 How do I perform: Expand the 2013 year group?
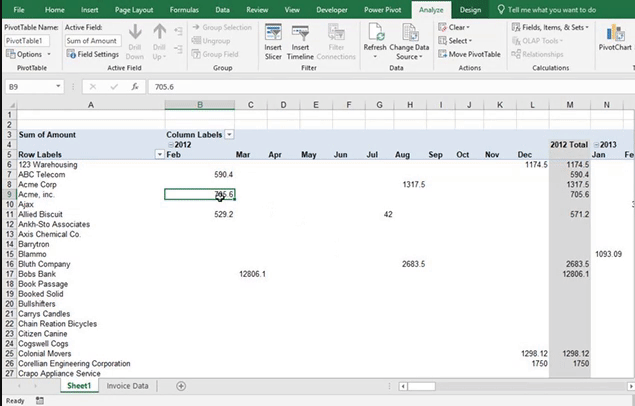[596, 144]
